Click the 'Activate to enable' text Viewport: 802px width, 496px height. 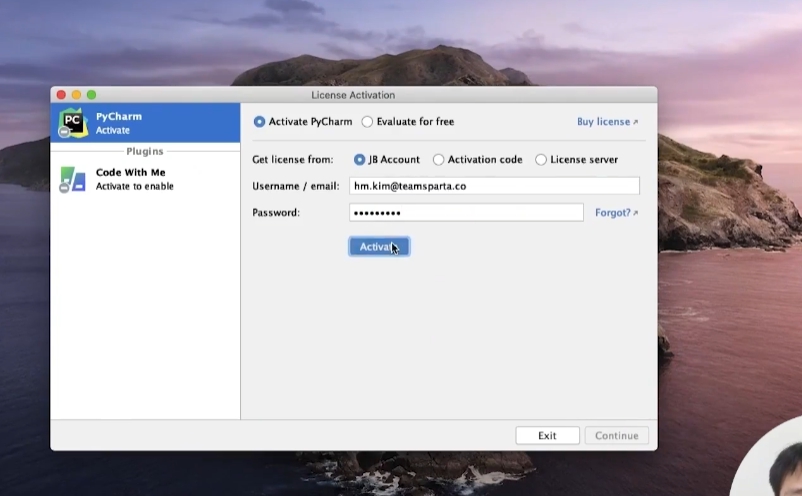(135, 187)
